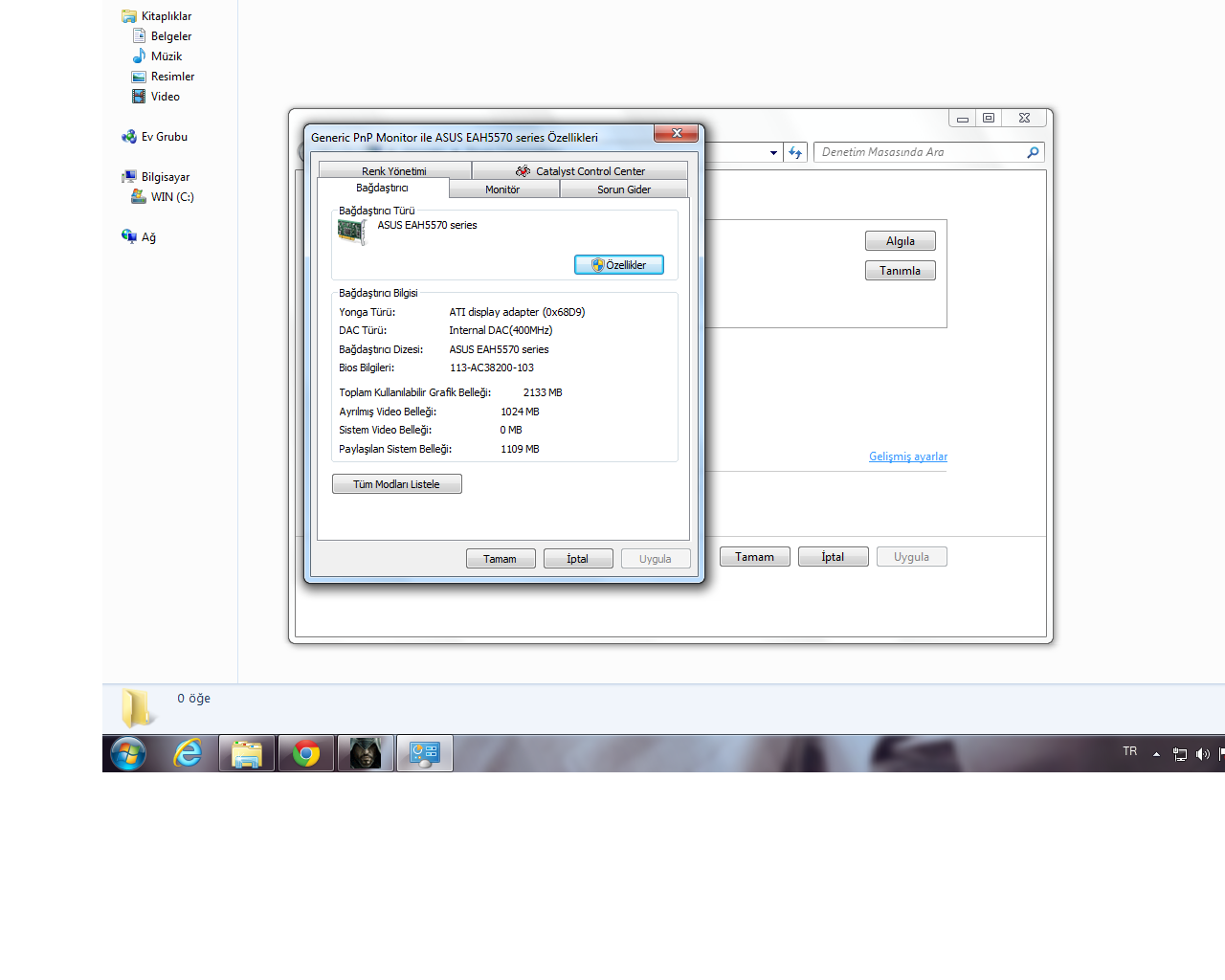1225x980 pixels.
Task: Open the Kitaplıklar libraries folder icon
Action: tap(129, 16)
